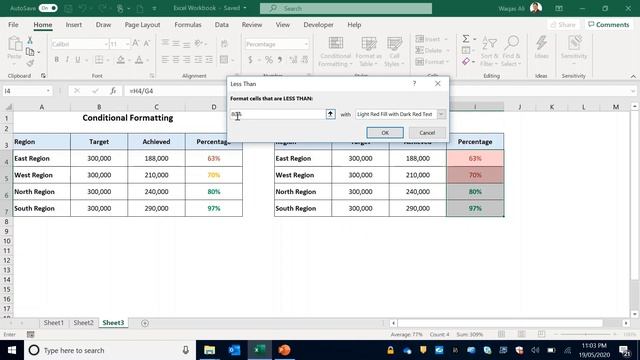This screenshot has width=640, height=360.
Task: Click the Clear eraser icon
Action: [x=466, y=62]
